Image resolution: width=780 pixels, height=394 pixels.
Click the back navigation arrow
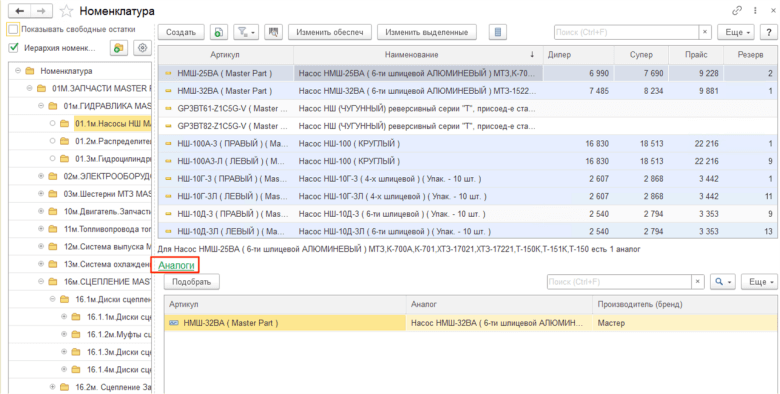pos(20,10)
